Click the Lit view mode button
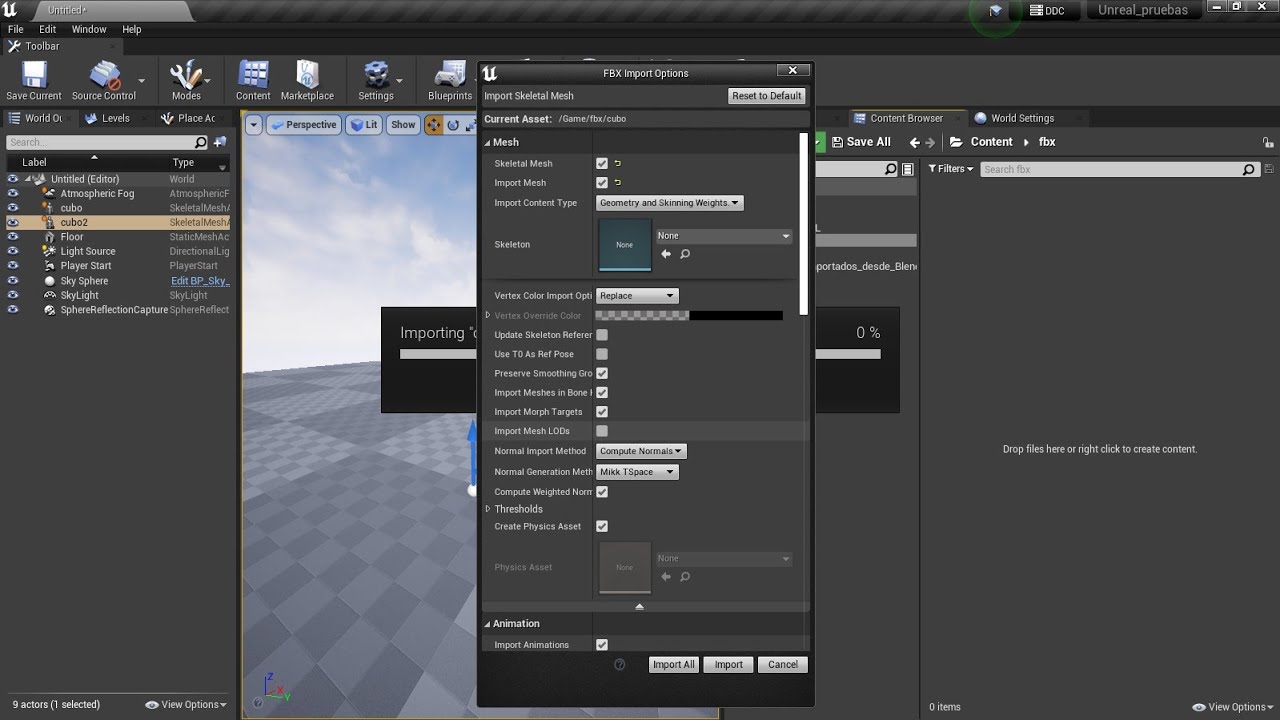The height and width of the screenshot is (720, 1280). click(x=363, y=125)
